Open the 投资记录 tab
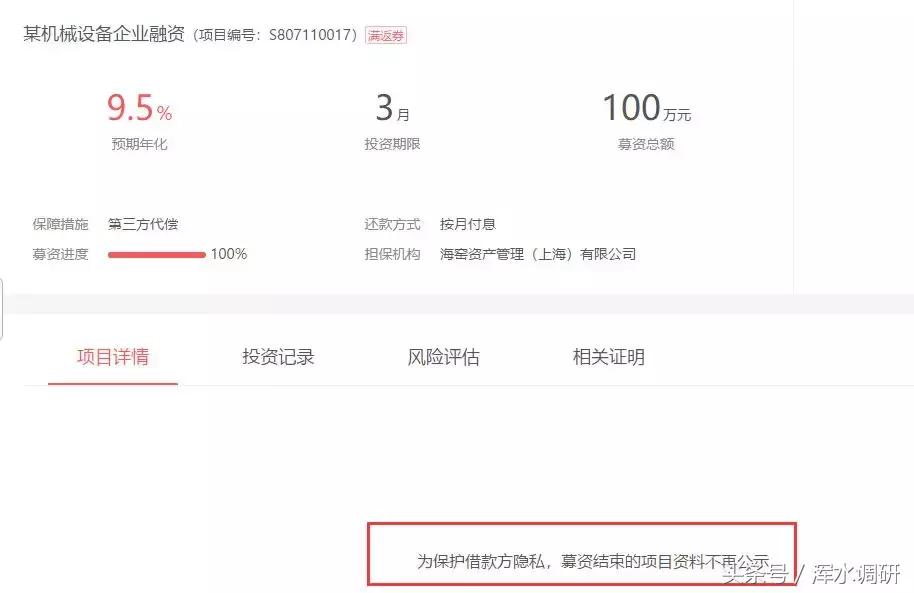 click(278, 357)
